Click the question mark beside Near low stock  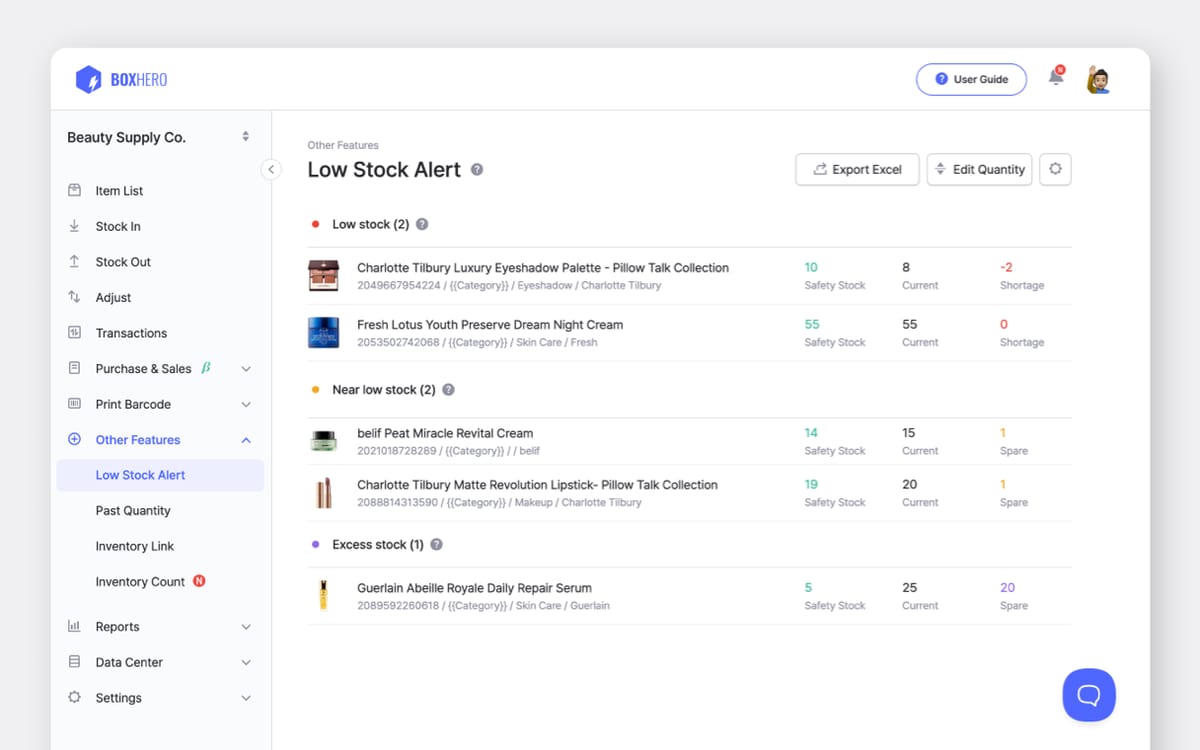pos(447,389)
